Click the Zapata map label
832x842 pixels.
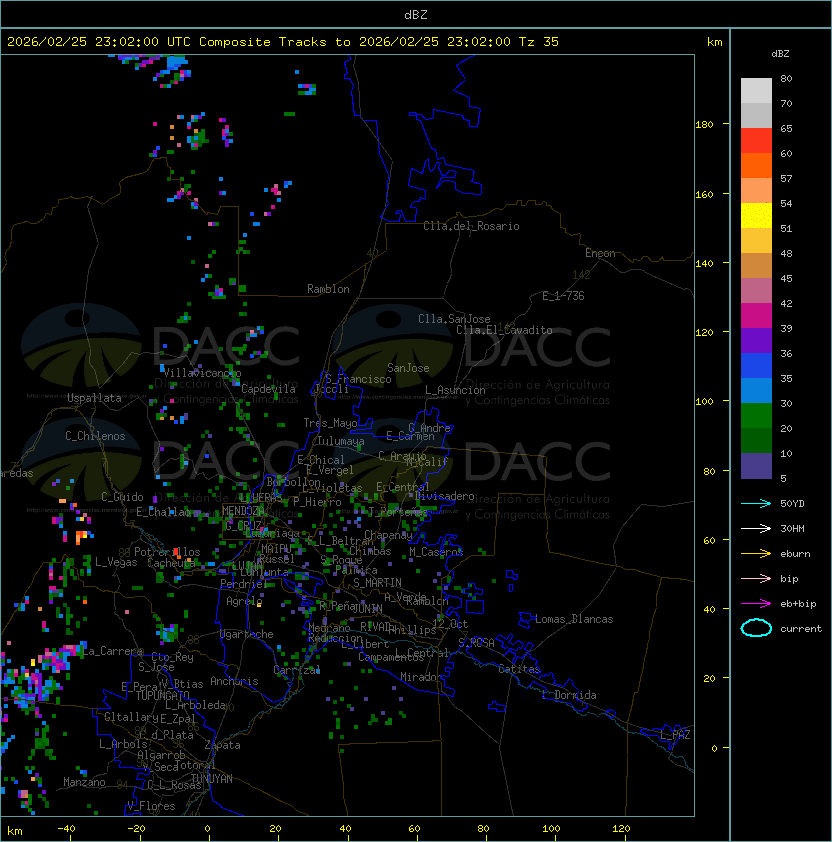(x=222, y=745)
